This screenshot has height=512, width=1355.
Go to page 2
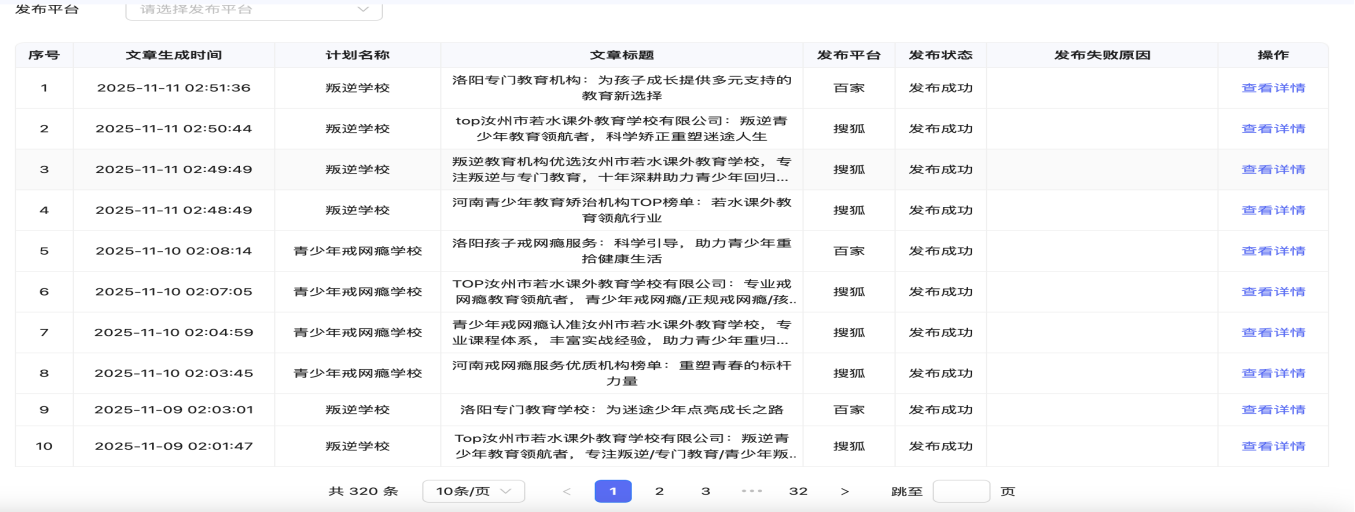659,491
